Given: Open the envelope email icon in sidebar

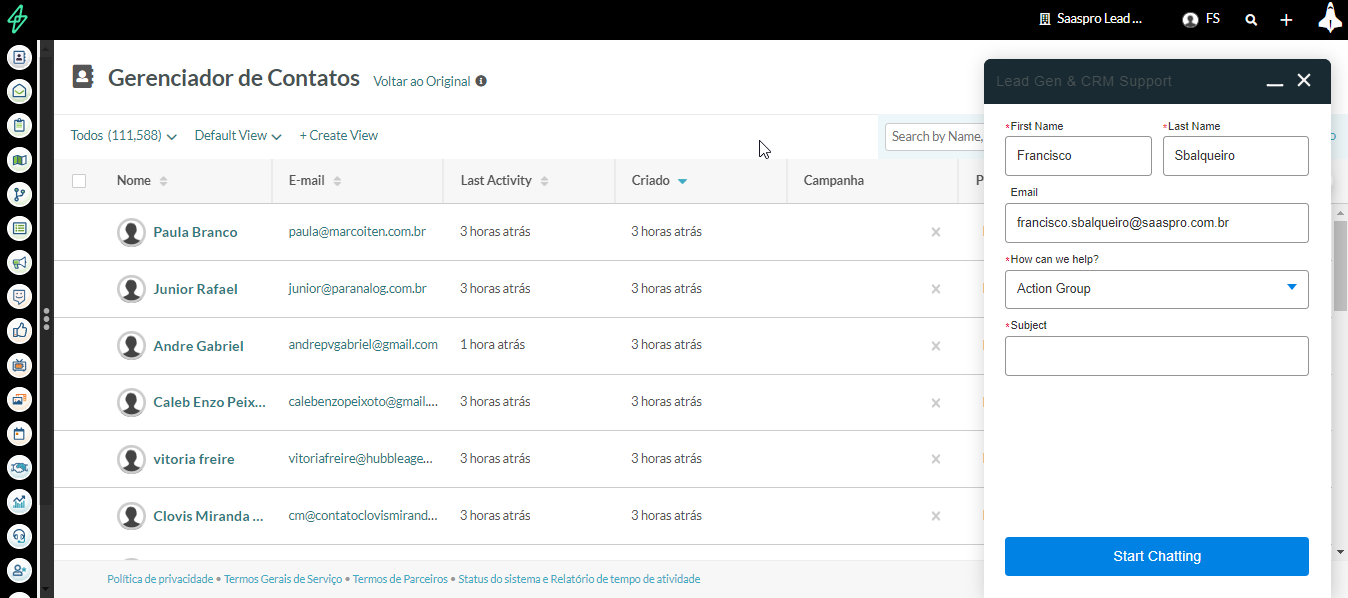Looking at the screenshot, I should [19, 92].
